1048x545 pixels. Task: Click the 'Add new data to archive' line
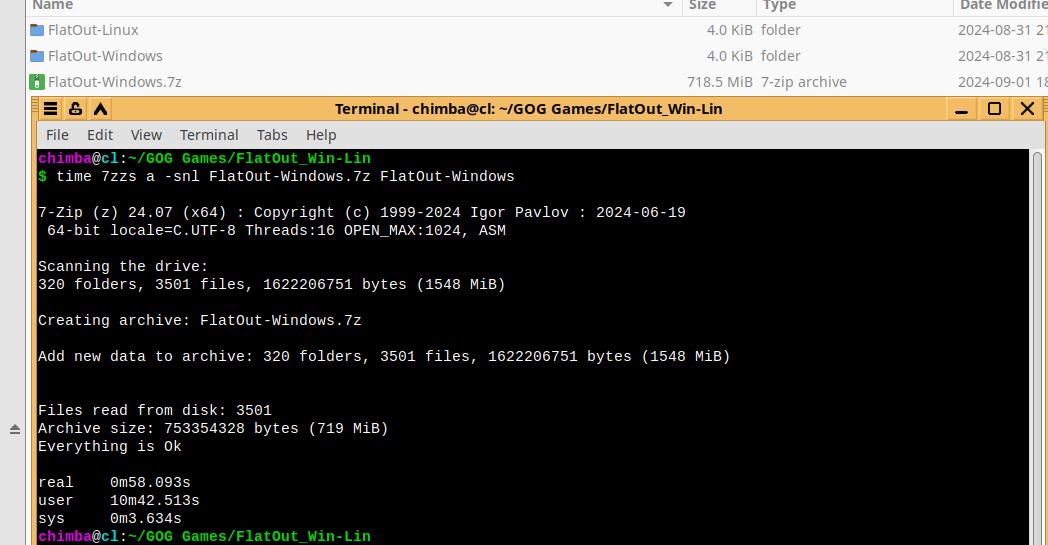point(384,356)
